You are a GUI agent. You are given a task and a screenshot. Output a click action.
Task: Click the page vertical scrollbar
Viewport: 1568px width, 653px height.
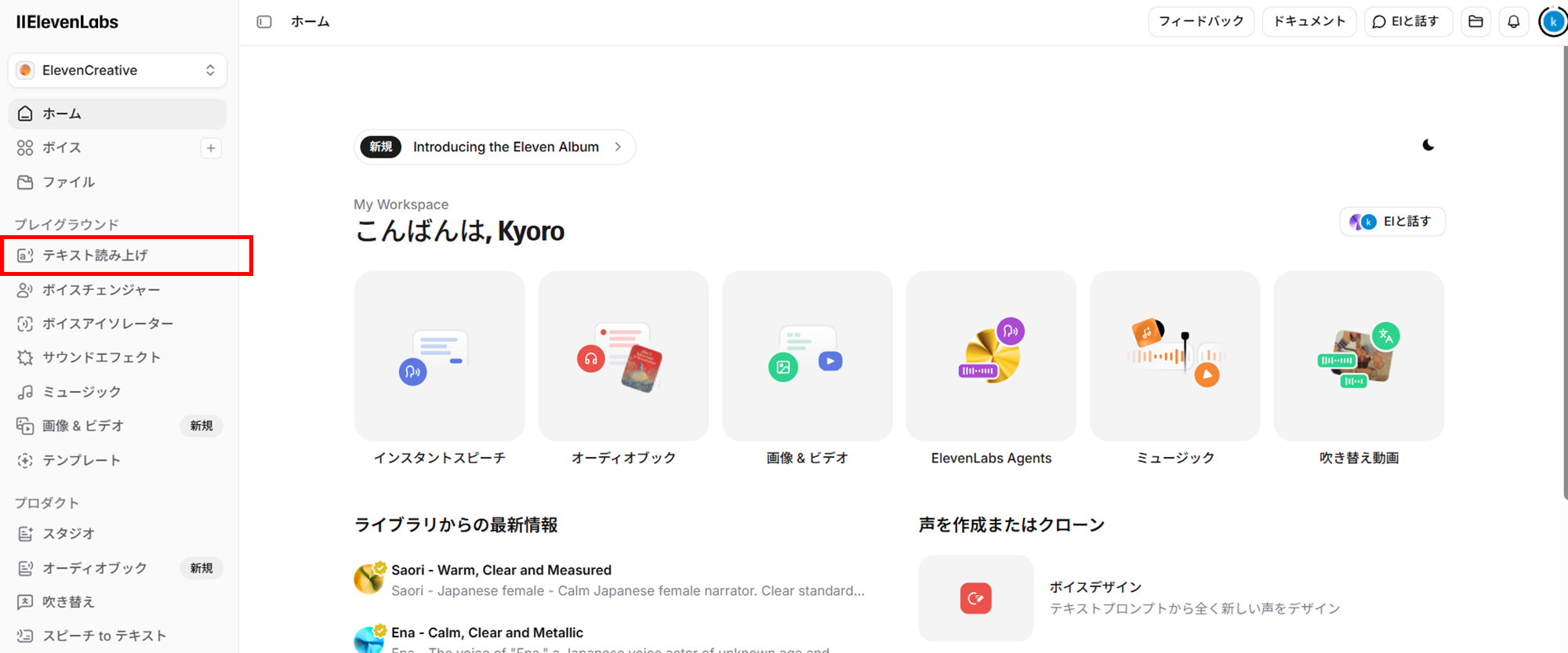coord(1564,274)
